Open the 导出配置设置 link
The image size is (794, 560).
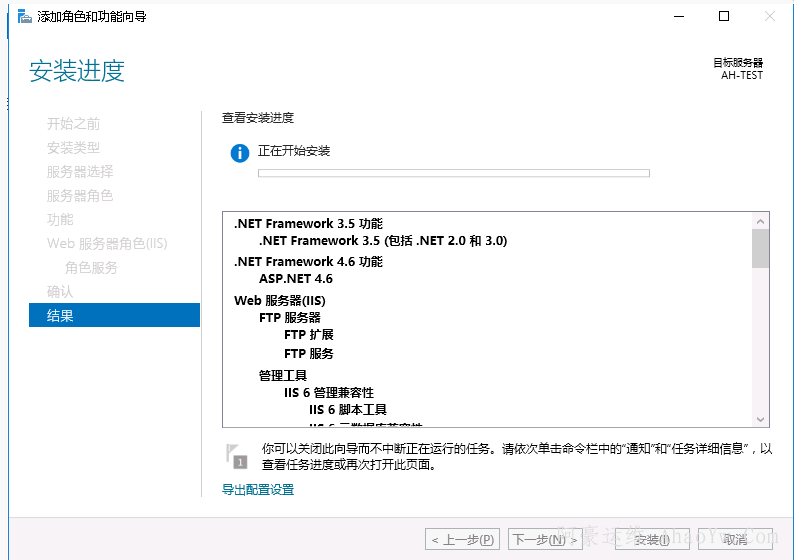point(258,490)
